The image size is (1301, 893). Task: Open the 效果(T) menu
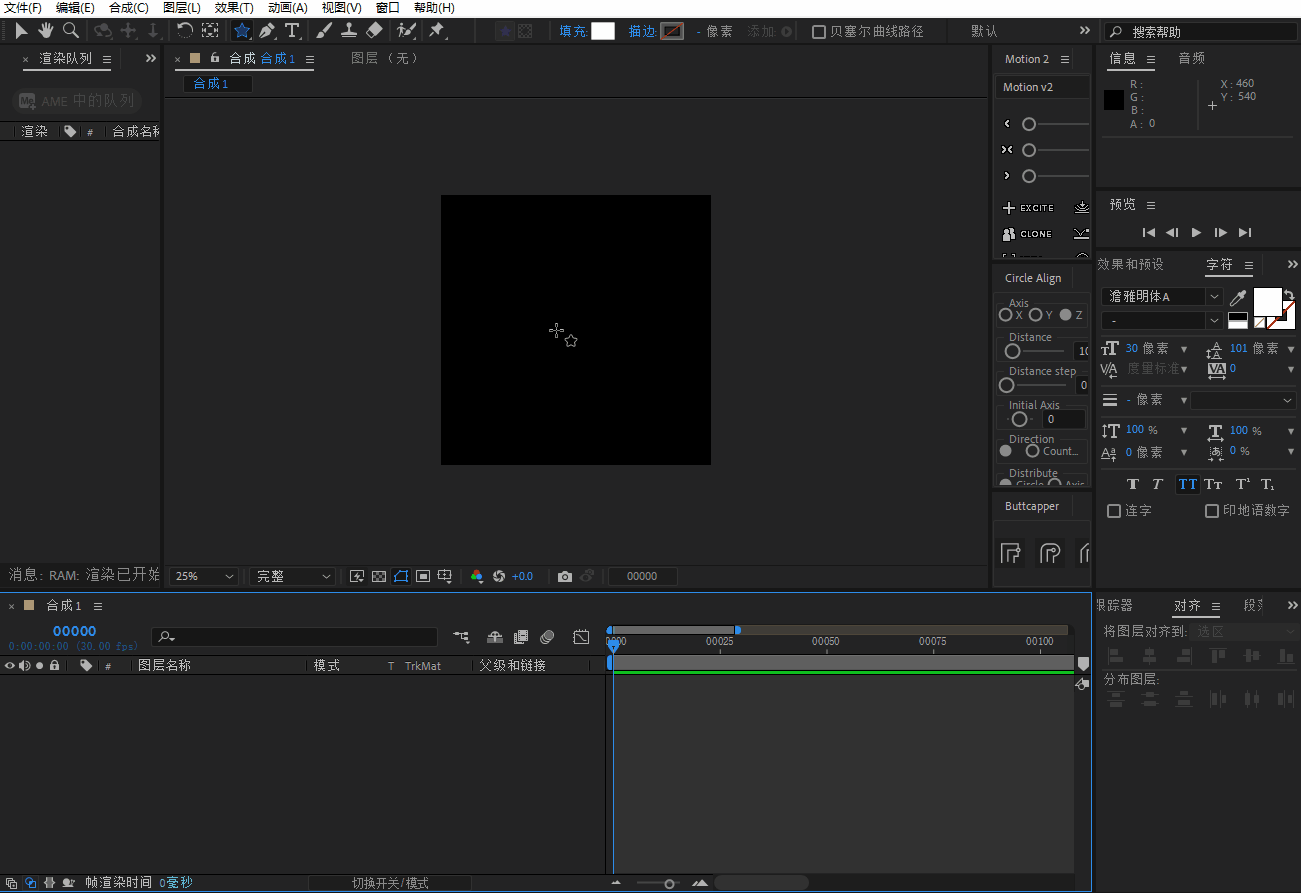(x=234, y=8)
